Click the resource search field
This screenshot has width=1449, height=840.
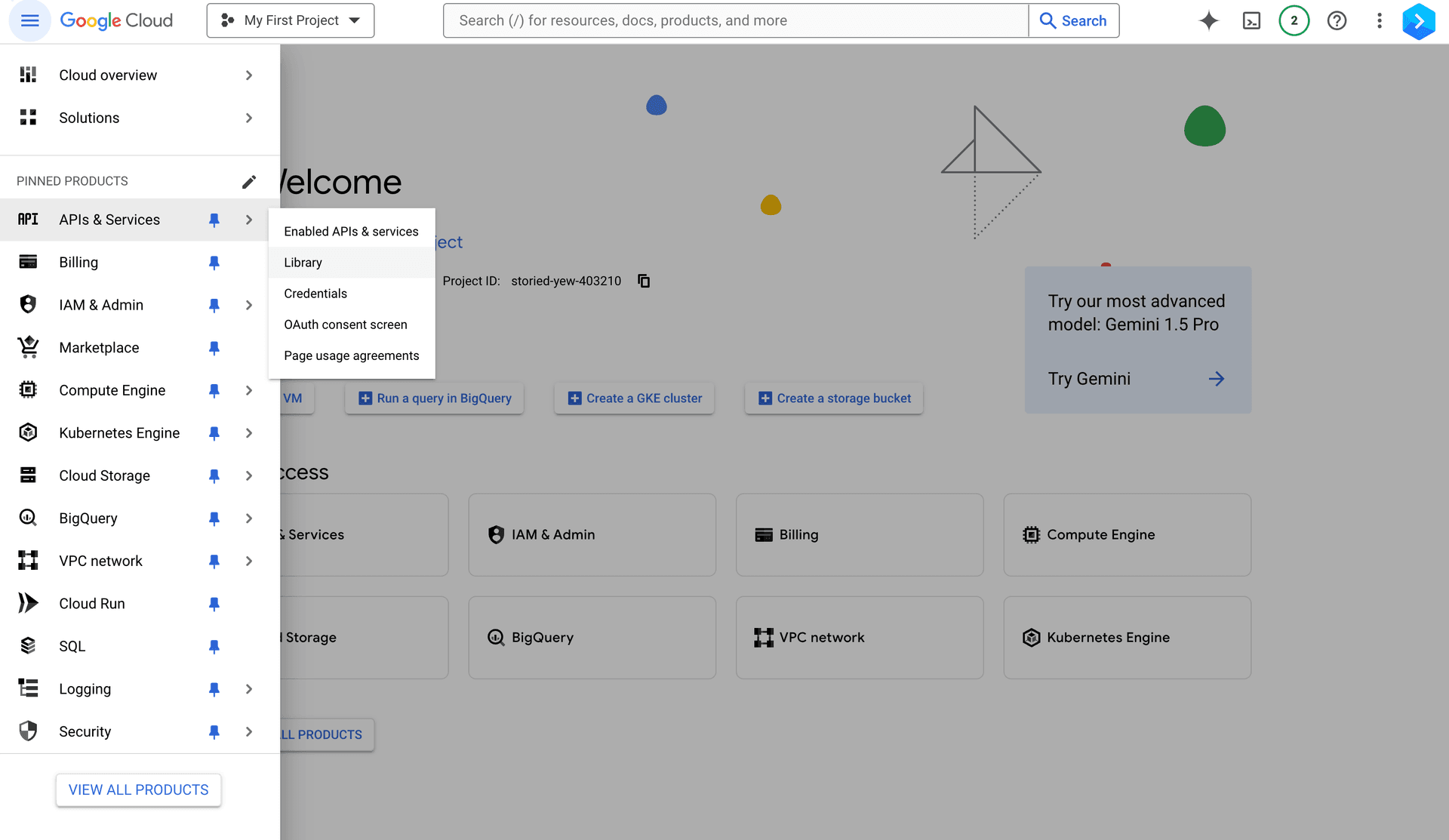(x=735, y=20)
